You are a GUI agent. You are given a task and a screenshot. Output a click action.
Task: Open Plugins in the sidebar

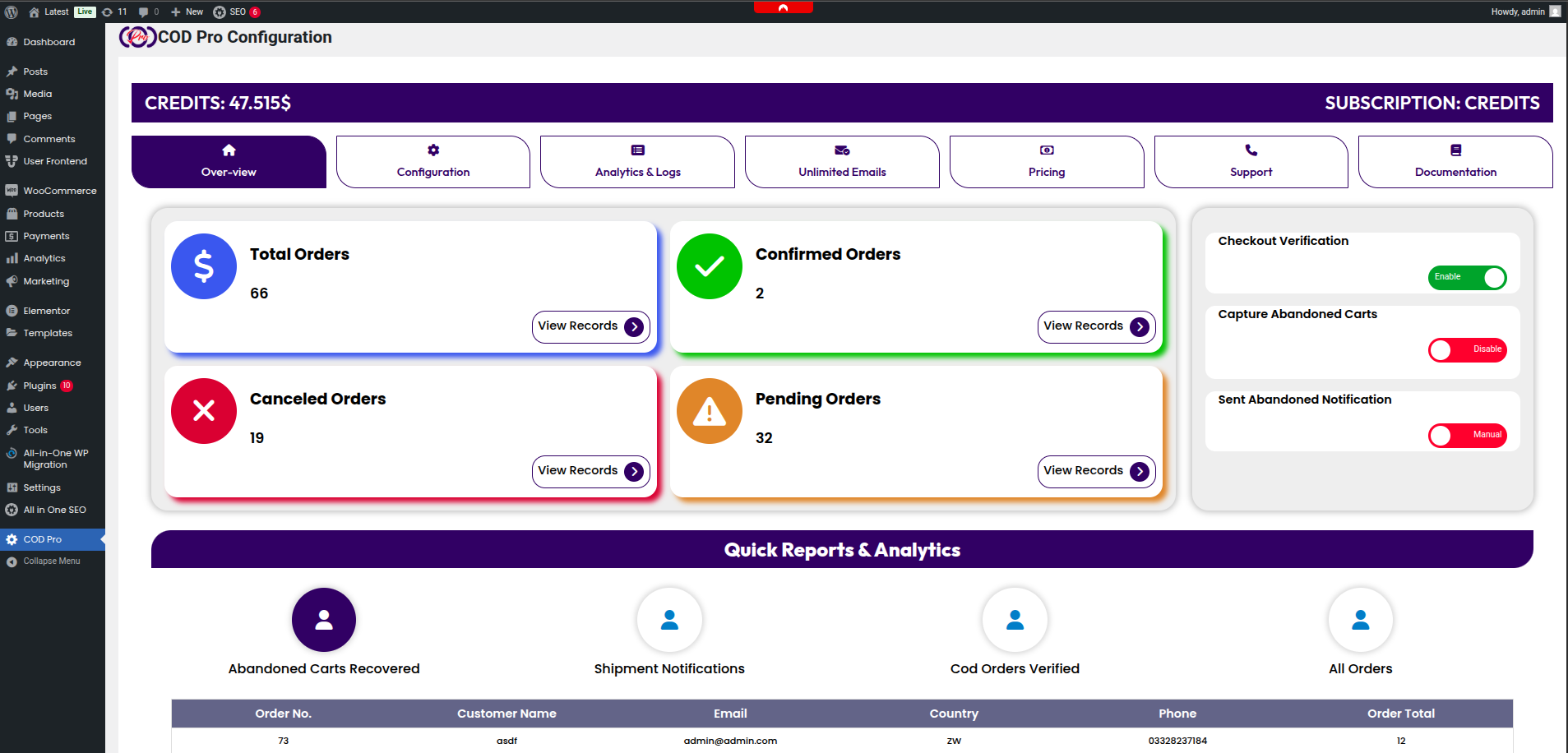pos(53,386)
